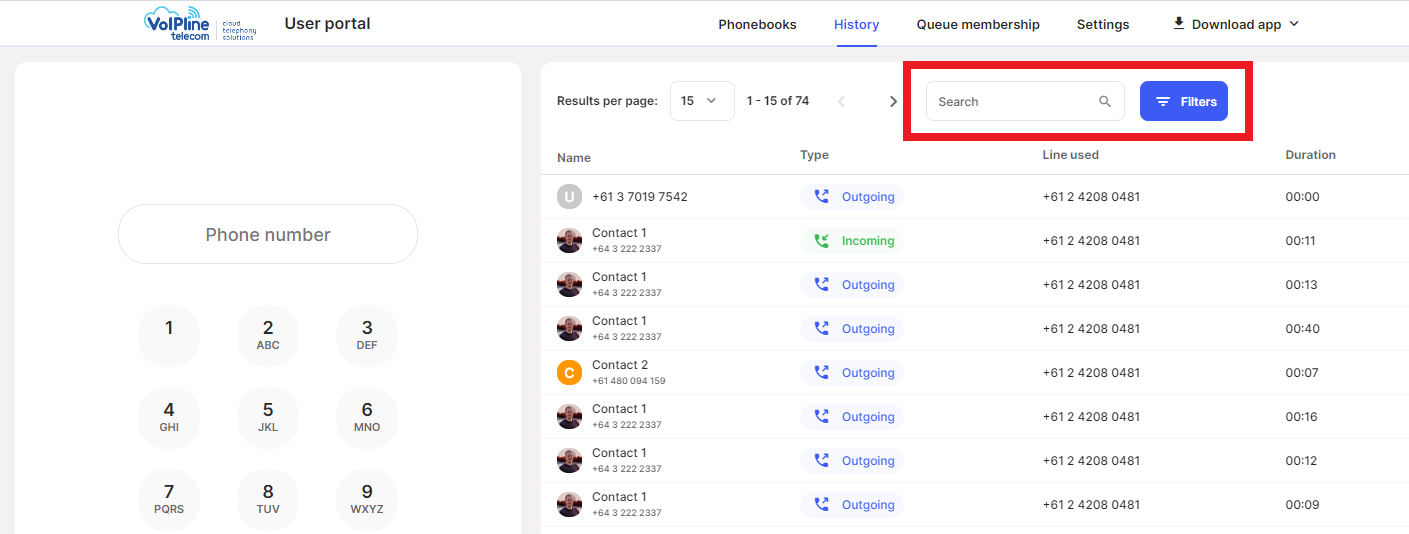Dial digit 6 MNO on the keypad
The height and width of the screenshot is (534, 1409).
367,418
